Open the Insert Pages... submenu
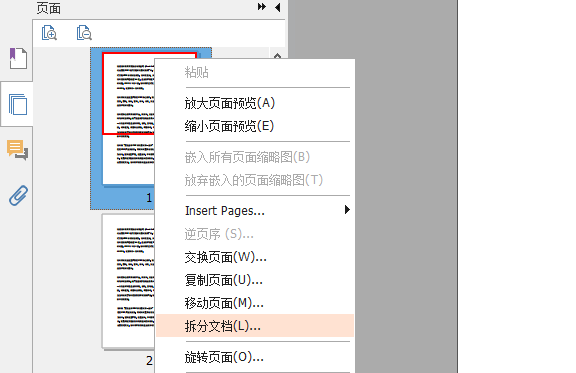 point(255,211)
